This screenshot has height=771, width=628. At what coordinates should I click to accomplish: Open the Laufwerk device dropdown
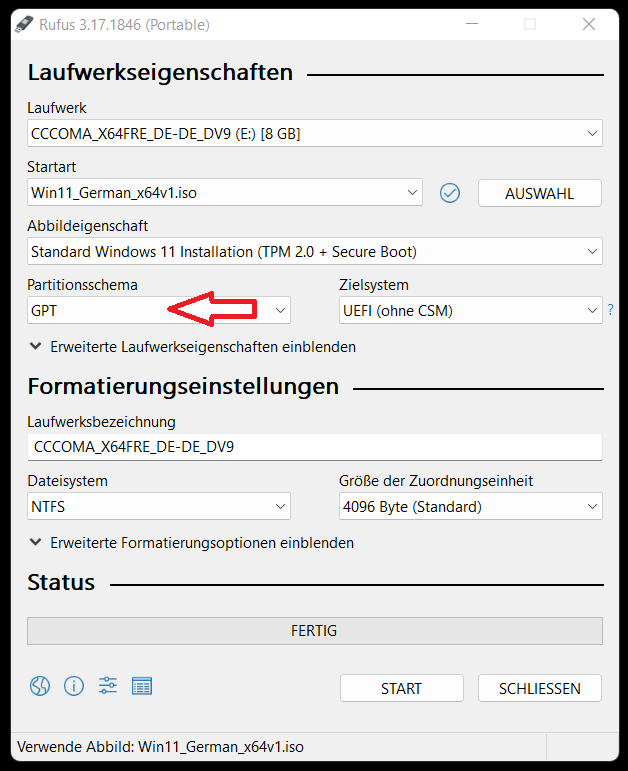315,133
